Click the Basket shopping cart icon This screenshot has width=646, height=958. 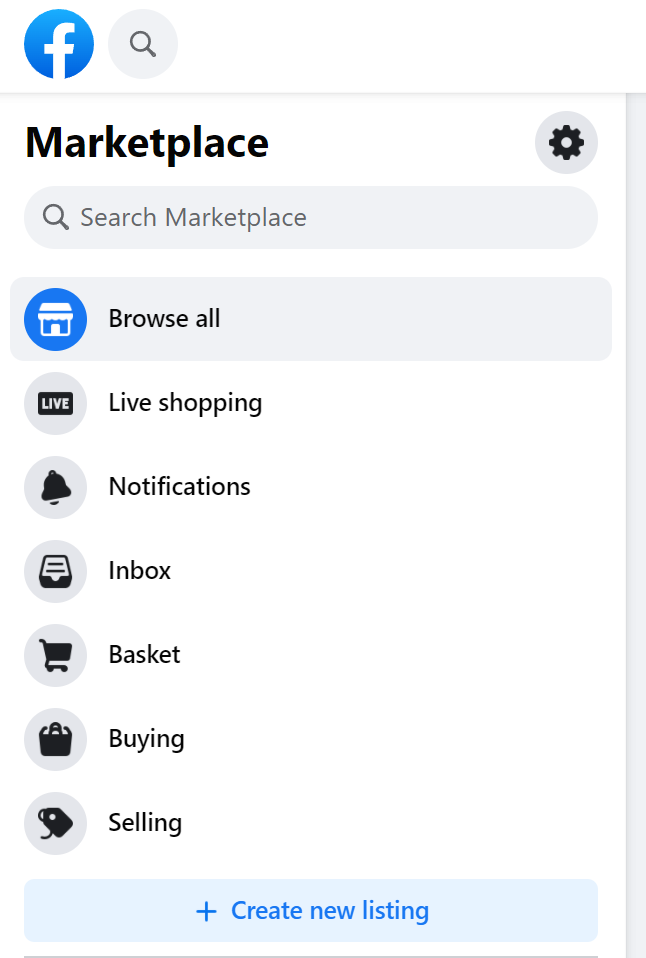pyautogui.click(x=56, y=655)
